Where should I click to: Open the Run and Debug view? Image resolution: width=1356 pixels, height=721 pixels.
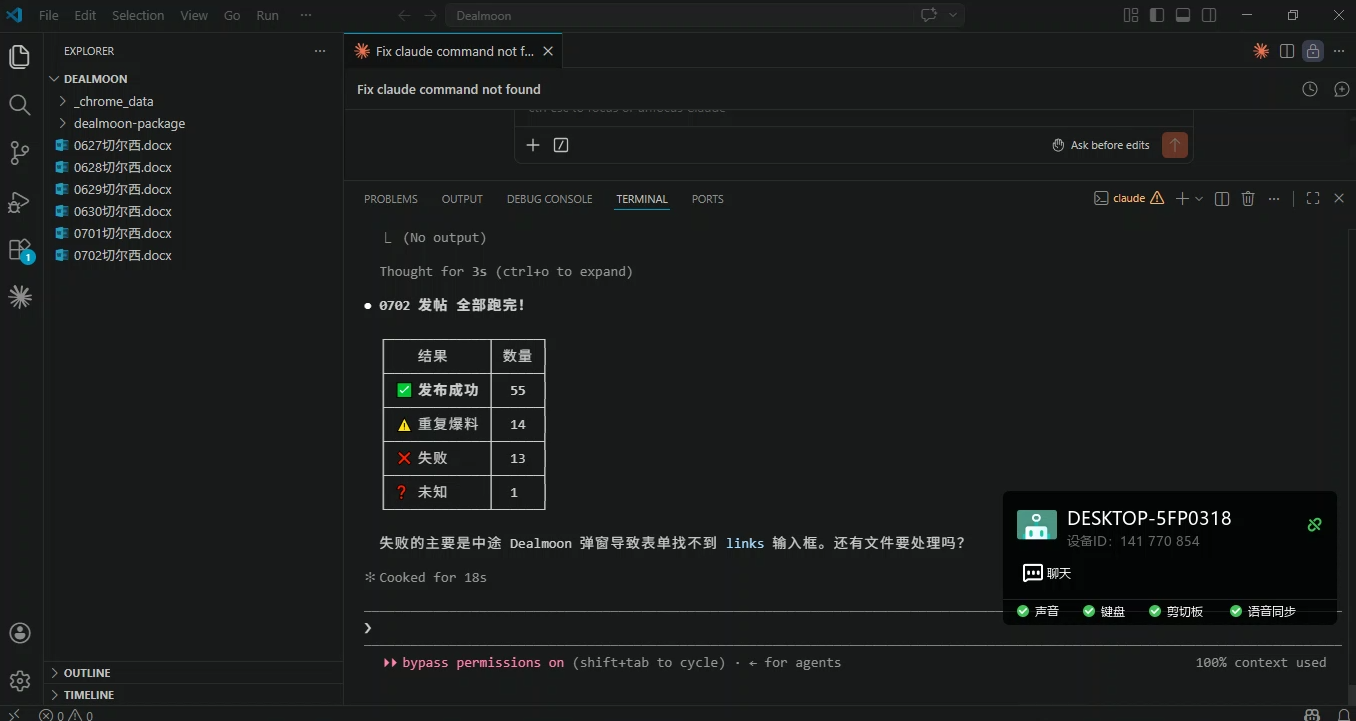(x=20, y=201)
